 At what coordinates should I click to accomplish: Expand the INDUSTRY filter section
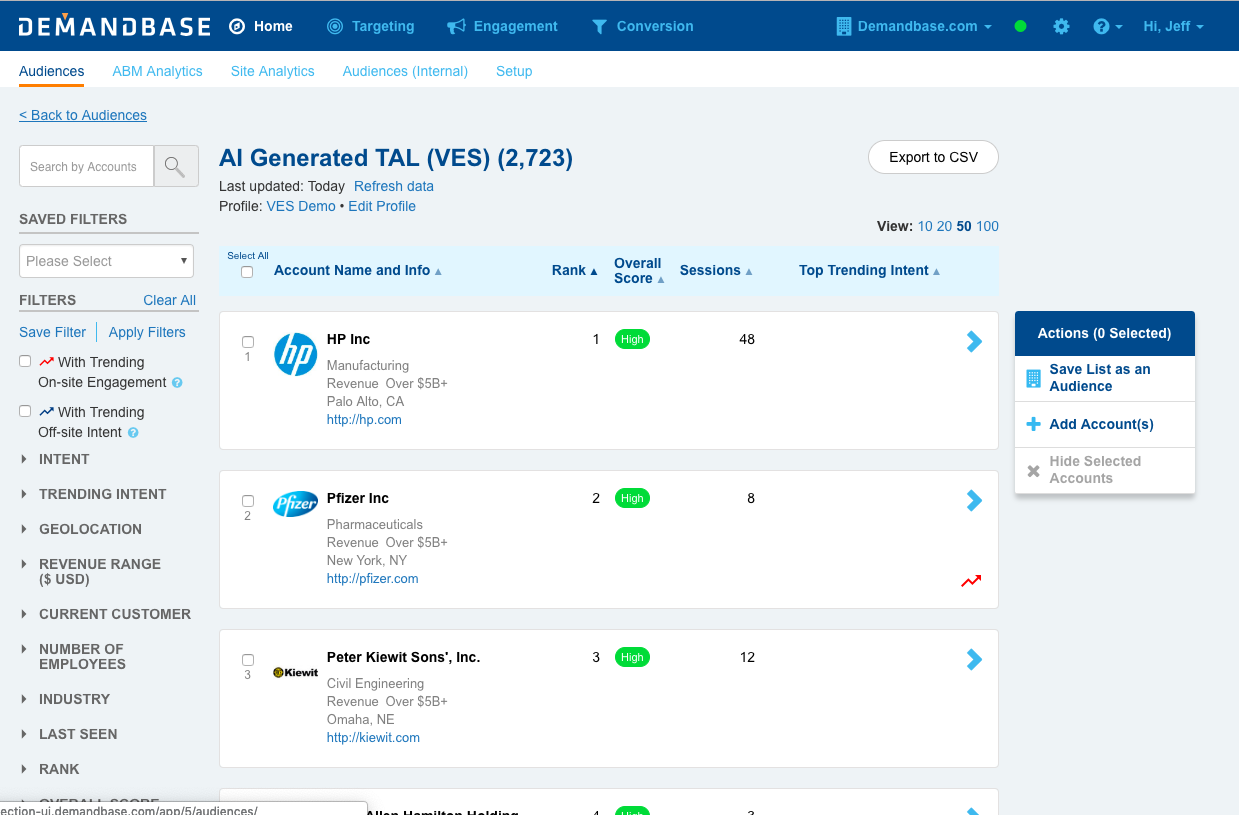coord(74,699)
